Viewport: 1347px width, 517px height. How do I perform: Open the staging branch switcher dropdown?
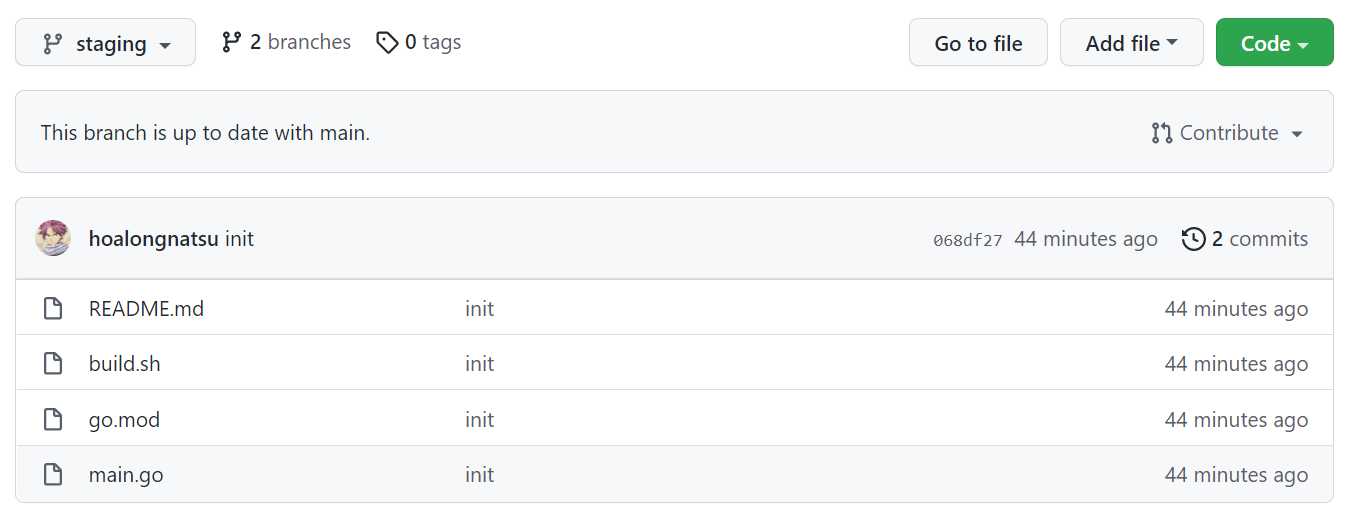click(105, 43)
